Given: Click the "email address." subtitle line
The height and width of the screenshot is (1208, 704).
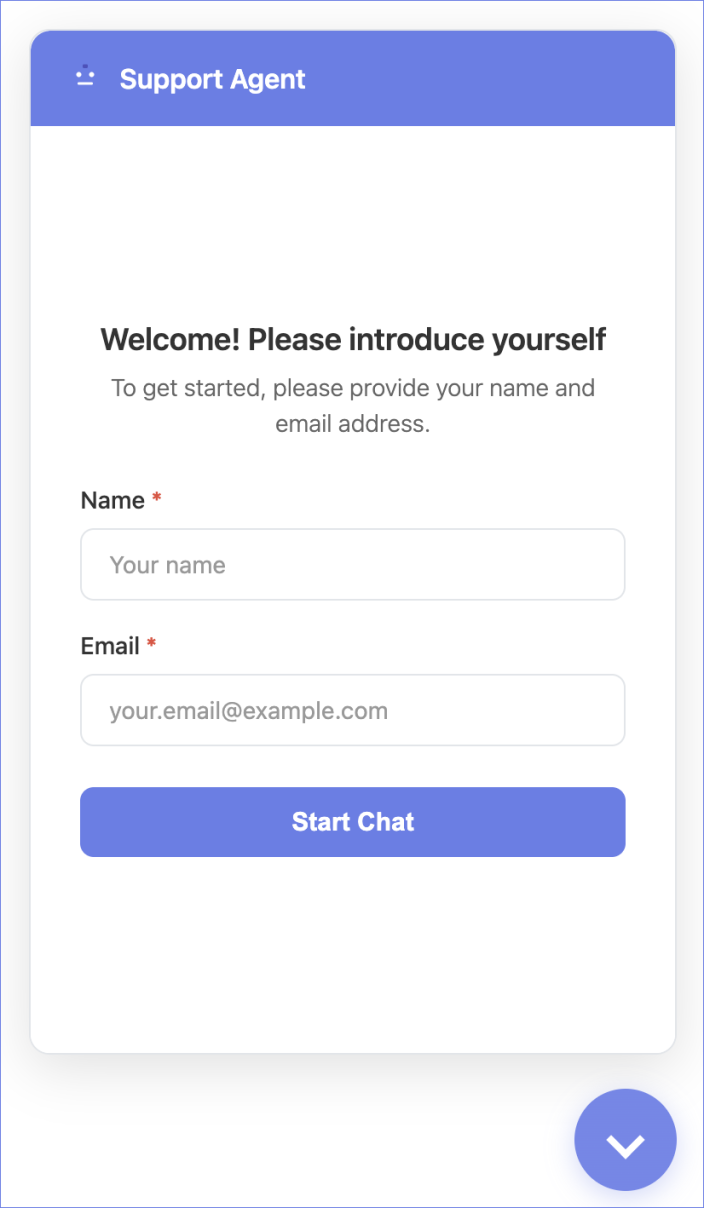Looking at the screenshot, I should (x=352, y=424).
